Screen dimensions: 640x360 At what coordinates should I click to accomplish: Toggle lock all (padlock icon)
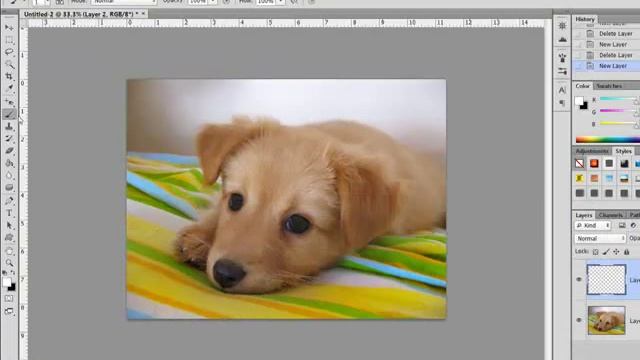(627, 252)
